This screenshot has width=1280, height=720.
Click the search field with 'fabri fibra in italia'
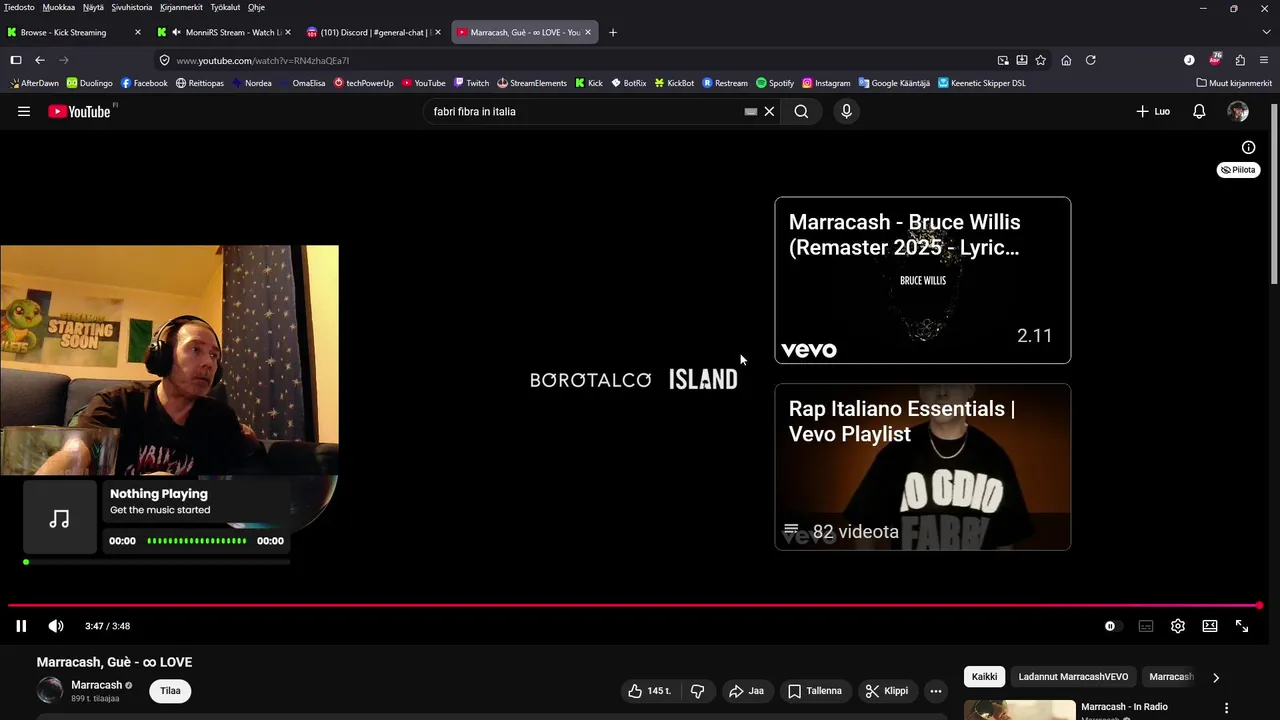click(x=585, y=111)
